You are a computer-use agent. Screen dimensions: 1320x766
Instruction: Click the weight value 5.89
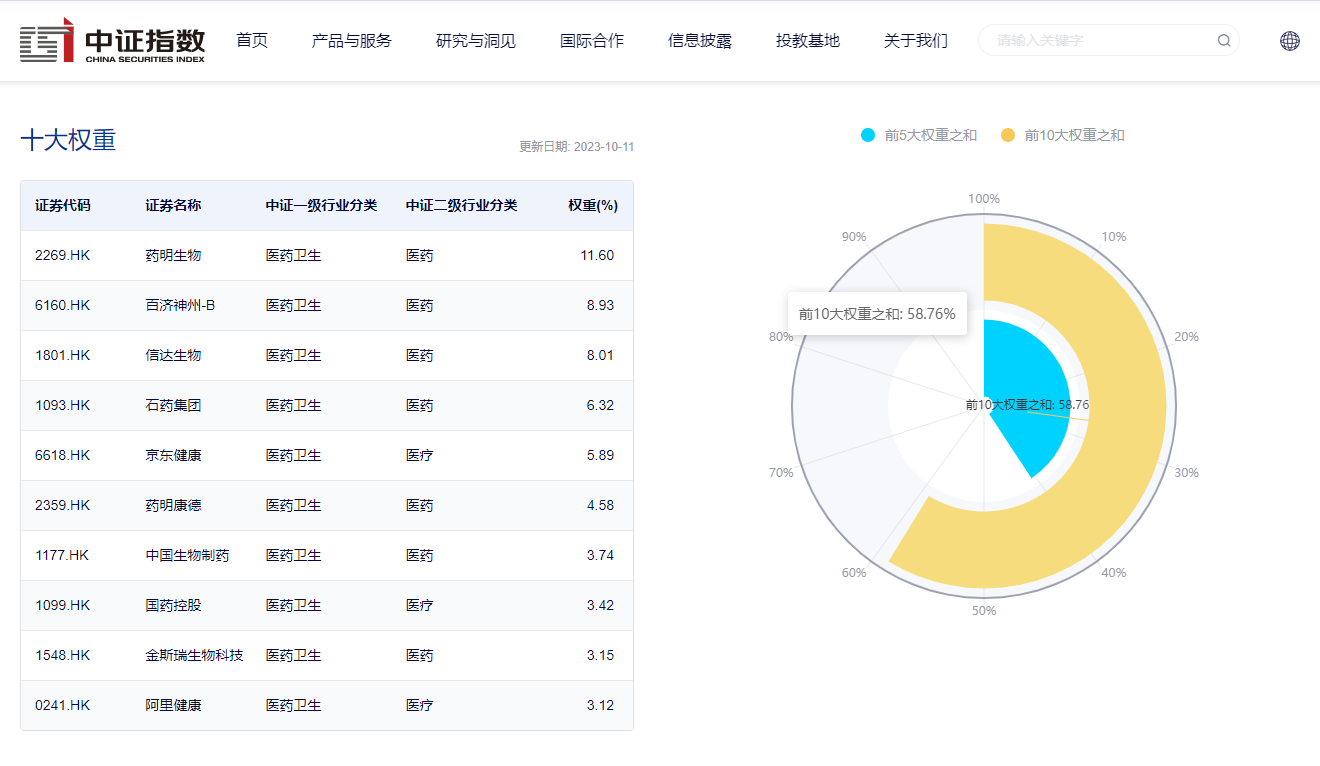tap(600, 455)
